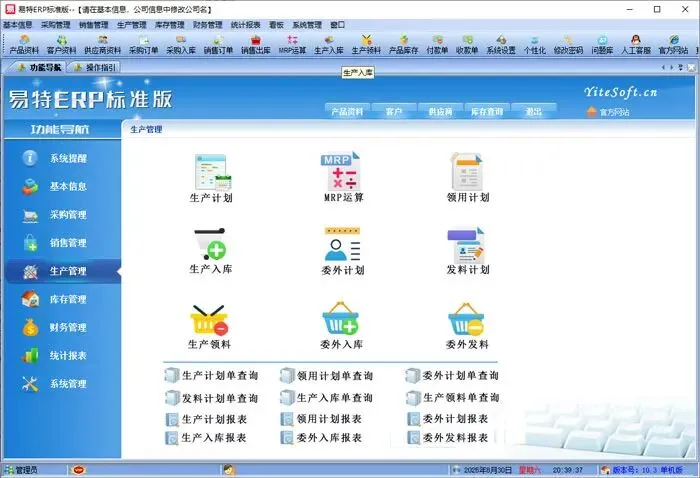Open the large 生产领料 basket icon

pyautogui.click(x=209, y=327)
